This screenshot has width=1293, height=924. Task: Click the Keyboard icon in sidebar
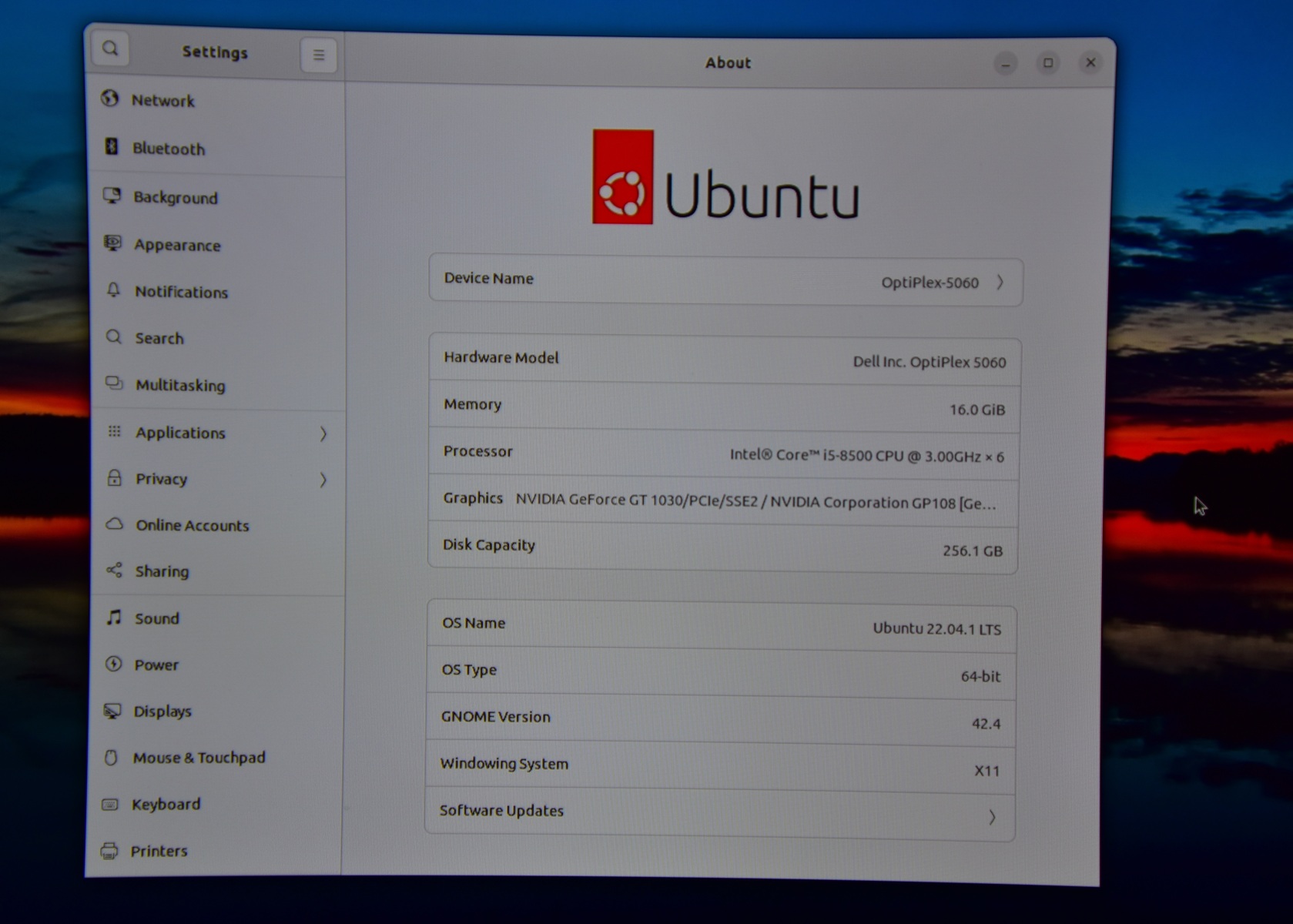tap(110, 805)
